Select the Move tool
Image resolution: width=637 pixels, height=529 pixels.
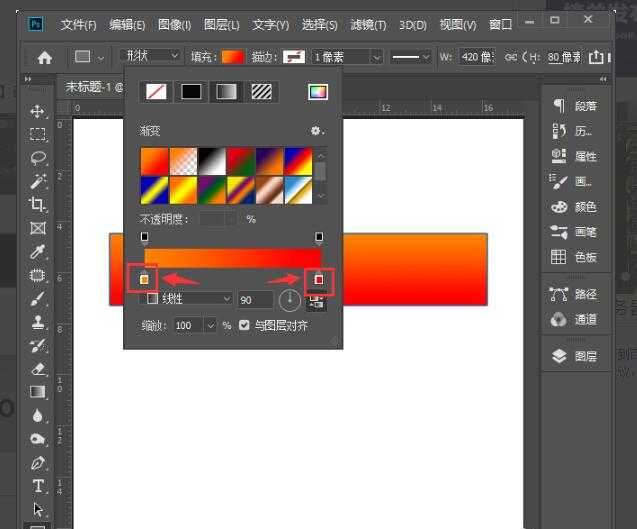(x=38, y=111)
